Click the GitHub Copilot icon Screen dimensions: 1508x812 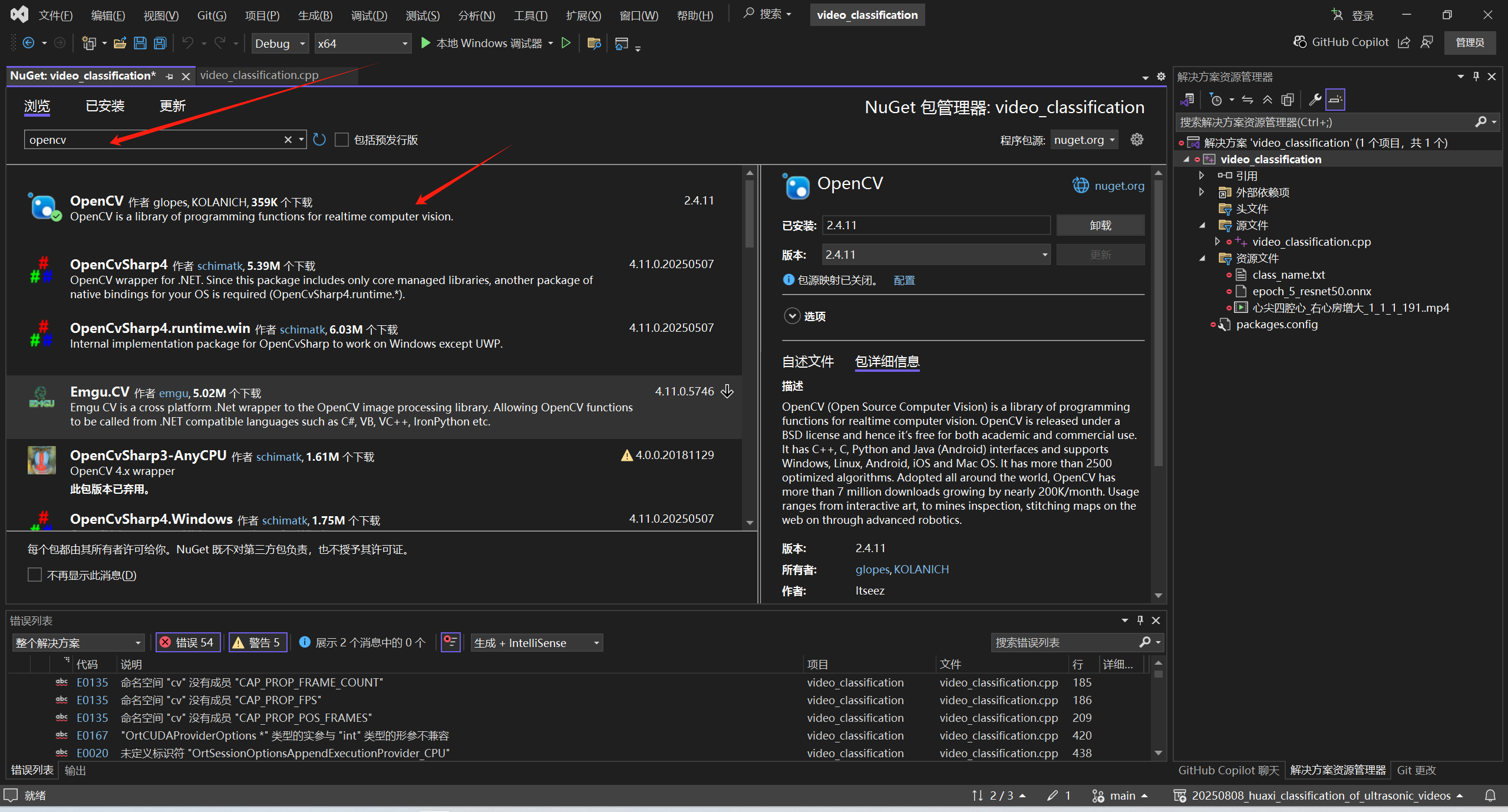pos(1299,42)
